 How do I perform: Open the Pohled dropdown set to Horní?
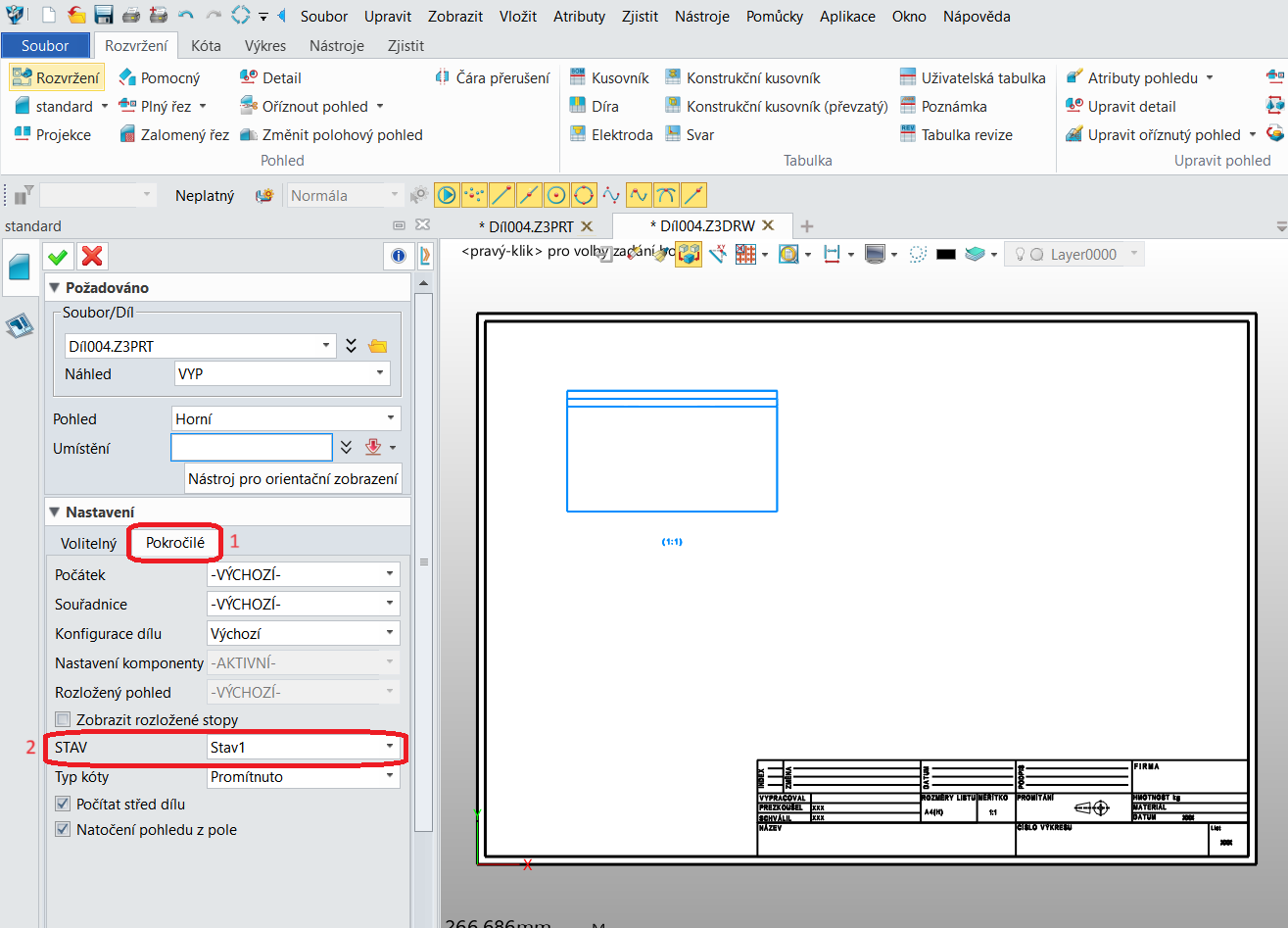(286, 418)
